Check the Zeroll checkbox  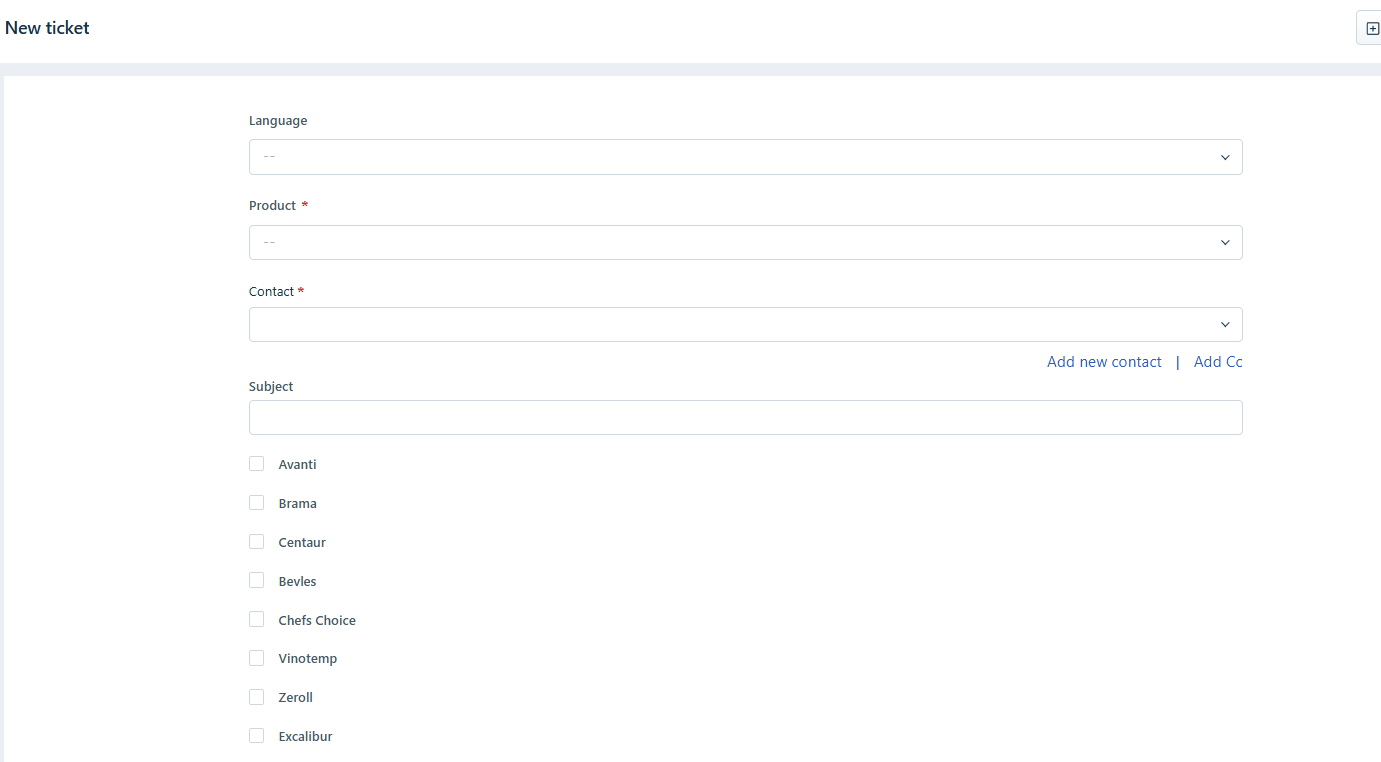(257, 697)
